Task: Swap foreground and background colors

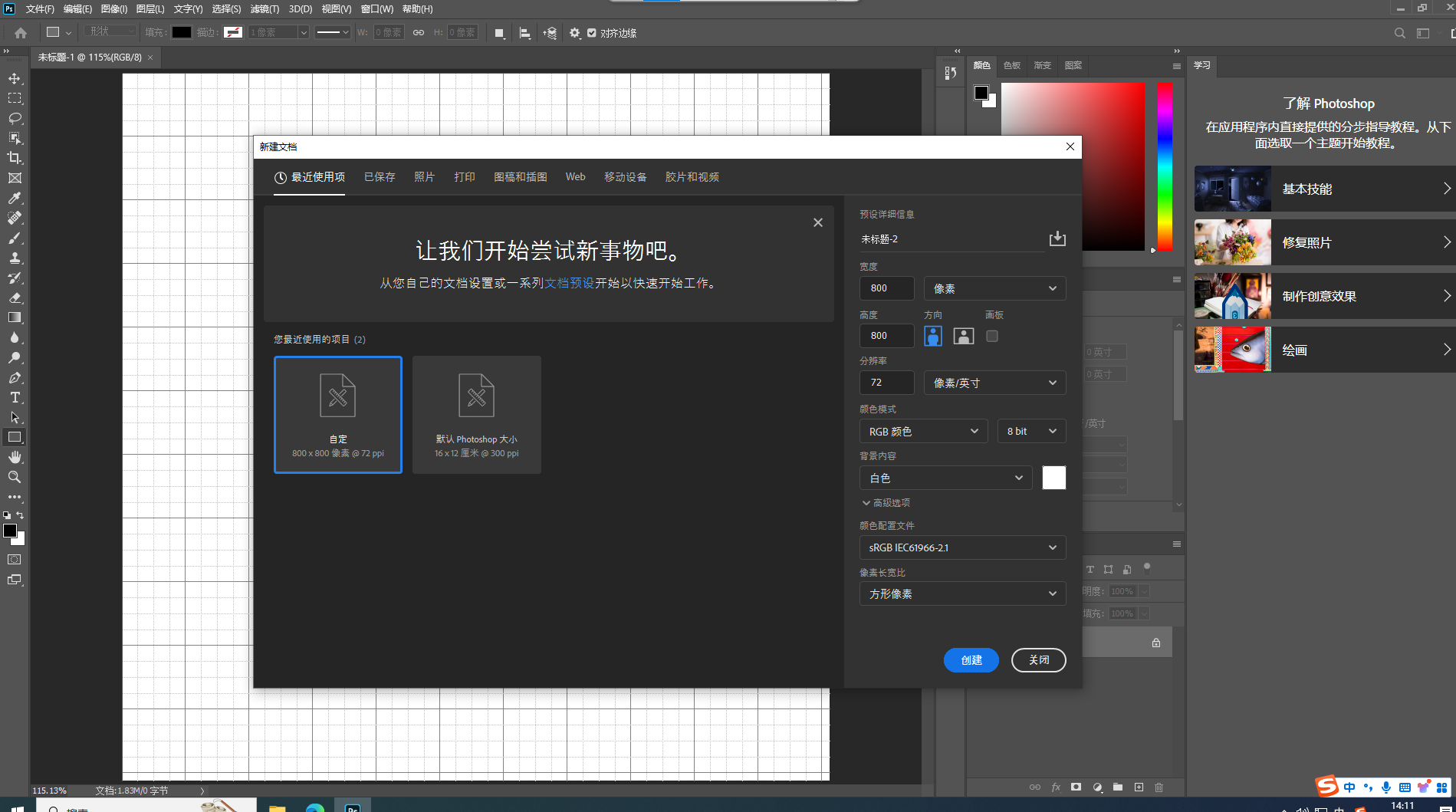Action: pos(20,515)
